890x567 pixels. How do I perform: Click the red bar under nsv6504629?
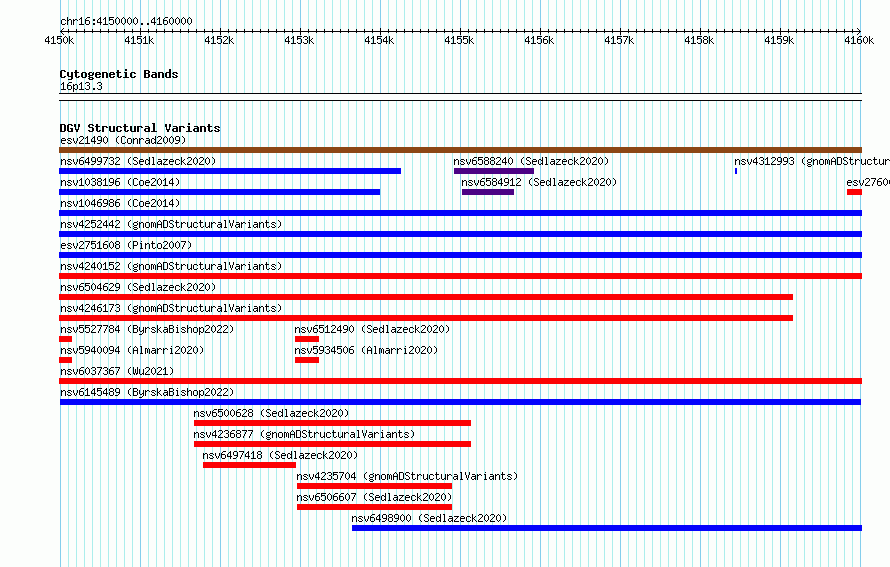pos(426,297)
